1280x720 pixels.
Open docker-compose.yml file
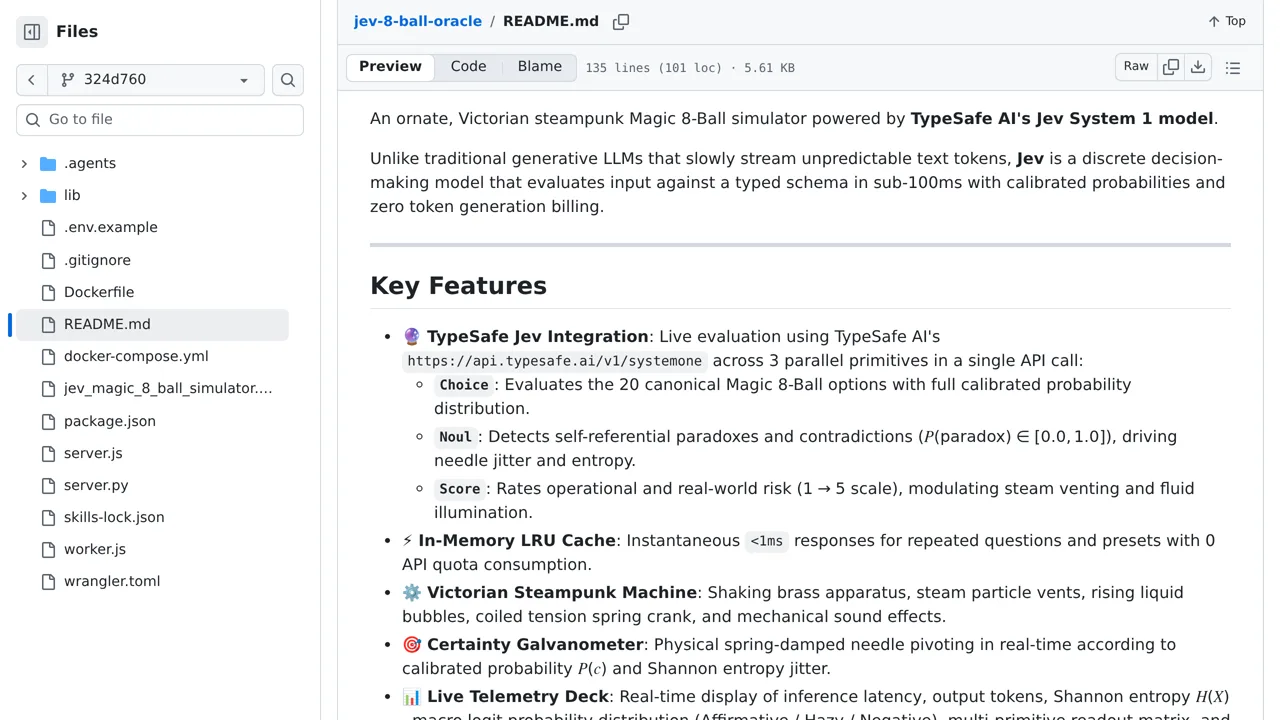136,356
